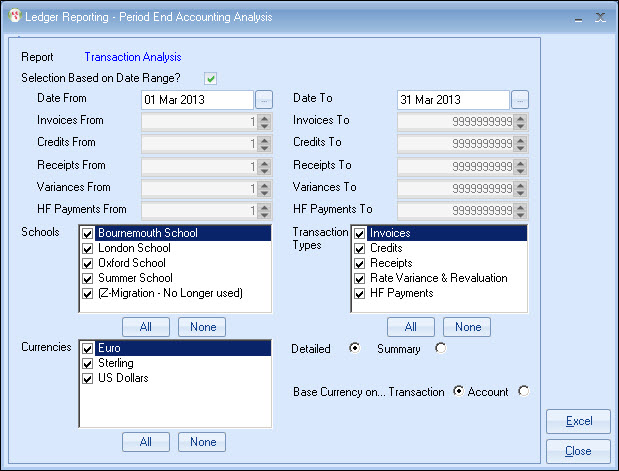Click None under the Currencies list
The width and height of the screenshot is (619, 471).
pyautogui.click(x=202, y=442)
